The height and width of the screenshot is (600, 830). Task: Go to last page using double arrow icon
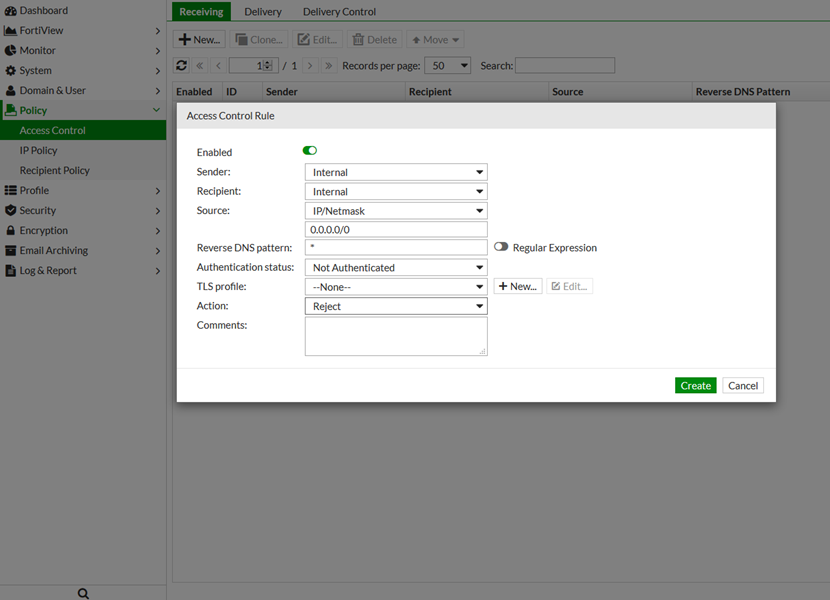tap(329, 66)
